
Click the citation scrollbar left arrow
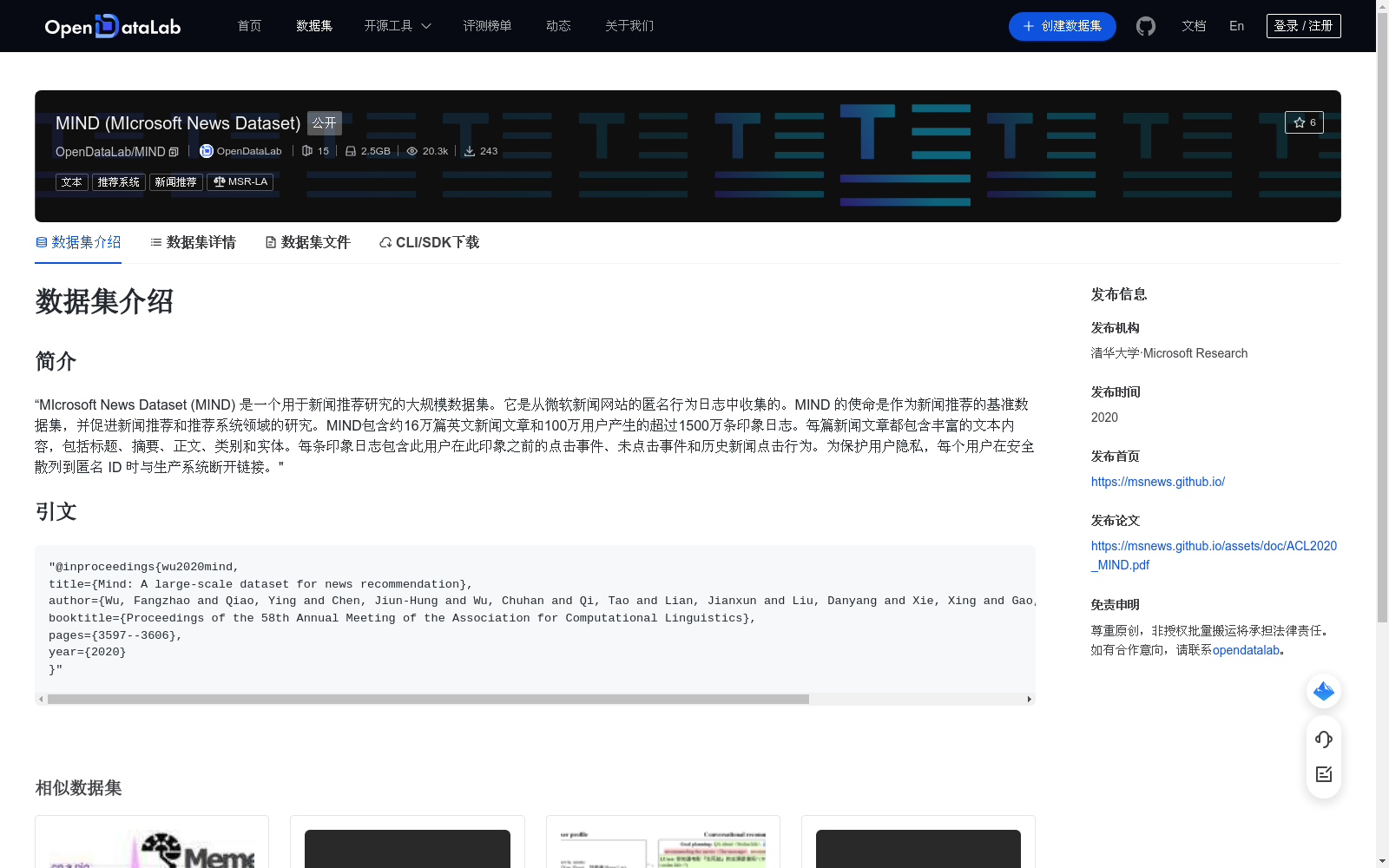41,699
